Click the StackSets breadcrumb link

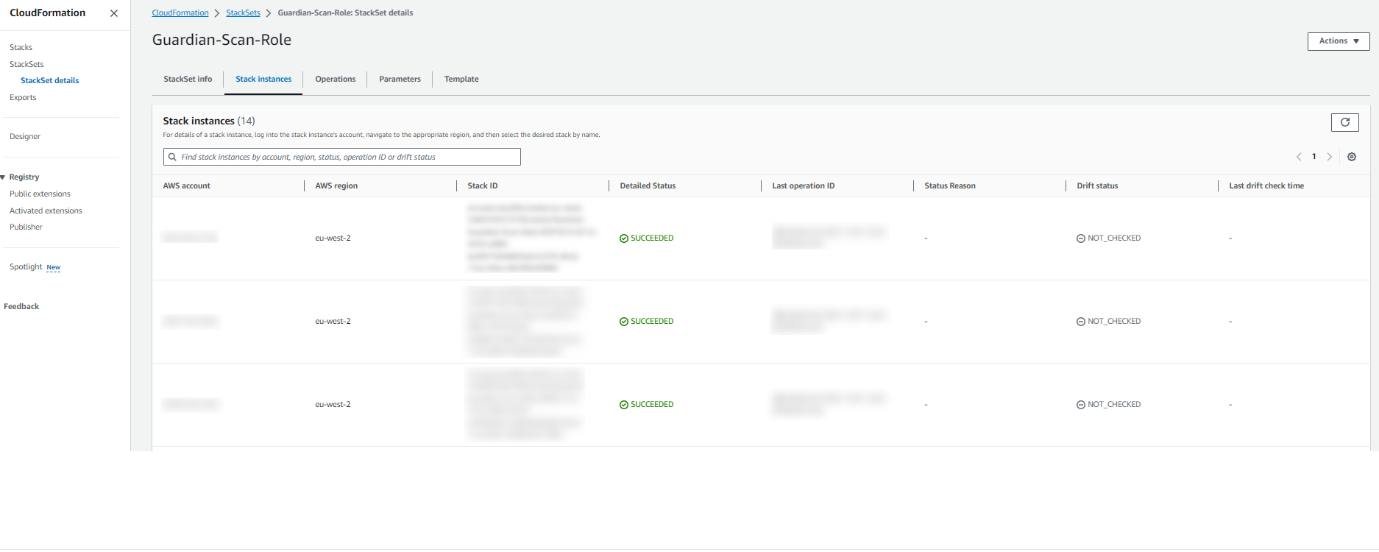[242, 13]
